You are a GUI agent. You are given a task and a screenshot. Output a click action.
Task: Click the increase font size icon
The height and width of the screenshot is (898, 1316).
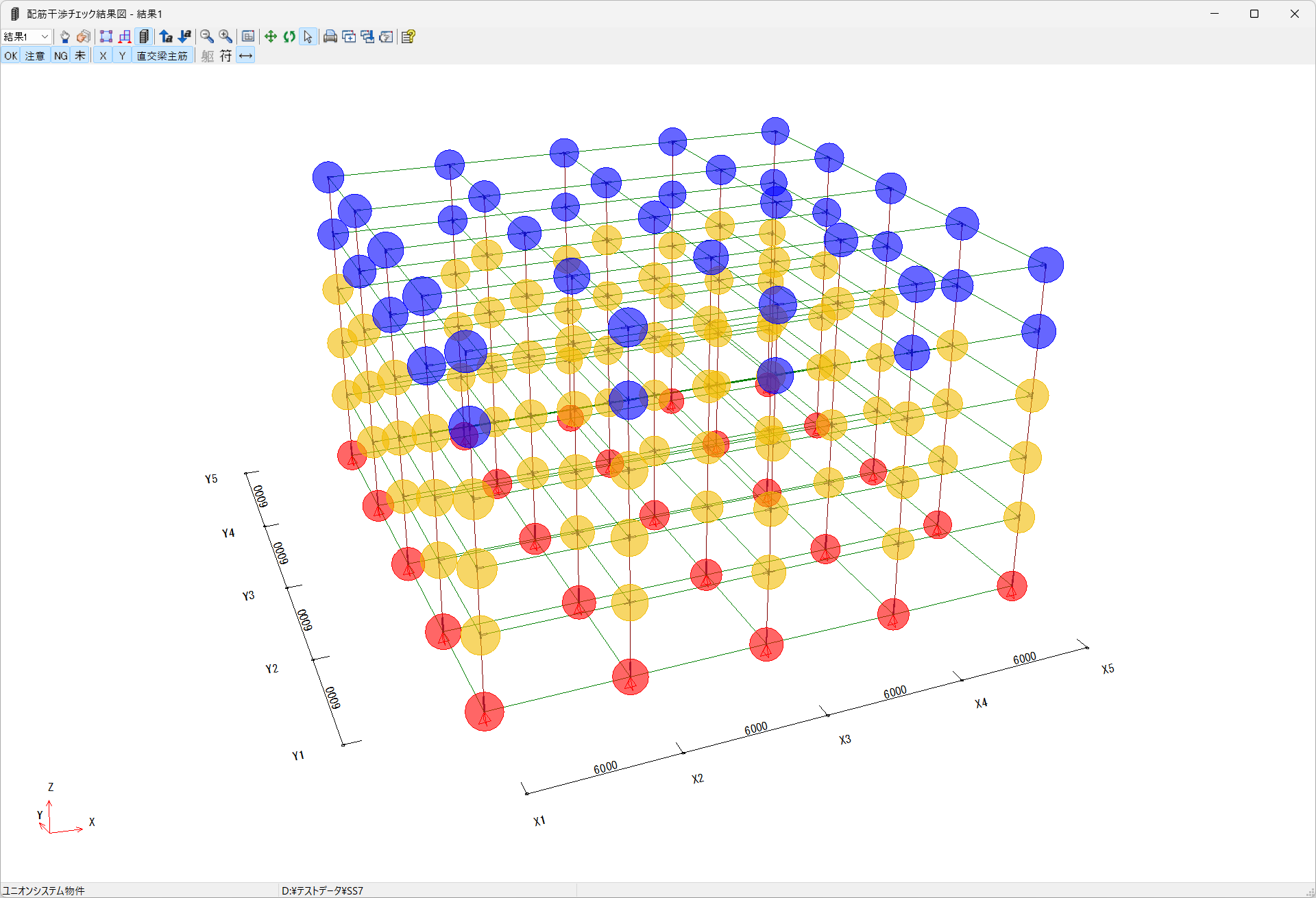pyautogui.click(x=166, y=37)
